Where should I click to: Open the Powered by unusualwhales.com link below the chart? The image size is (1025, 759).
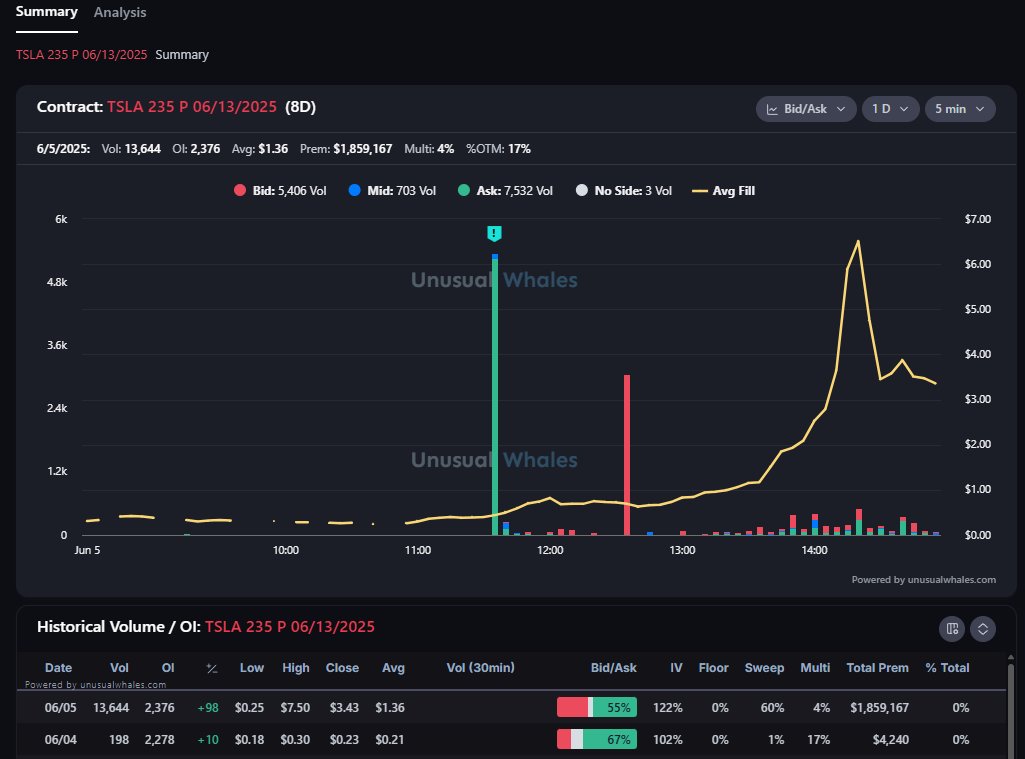[x=924, y=579]
